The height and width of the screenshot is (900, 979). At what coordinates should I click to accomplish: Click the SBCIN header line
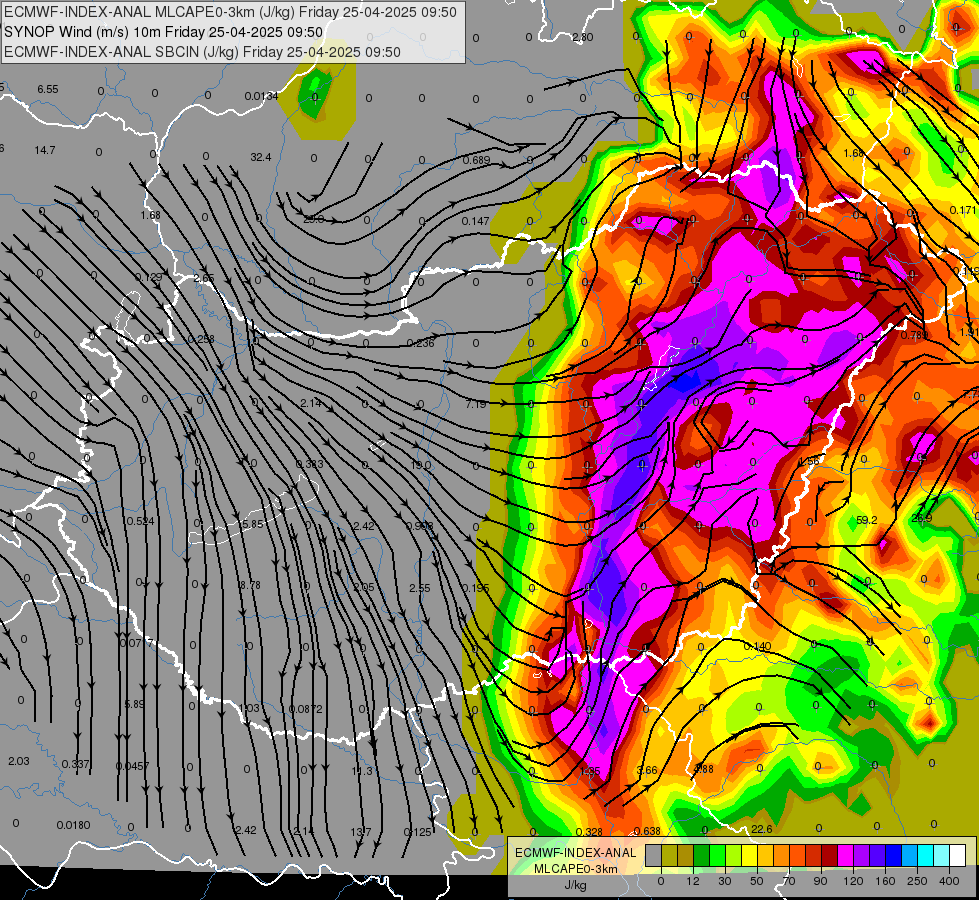(x=202, y=52)
